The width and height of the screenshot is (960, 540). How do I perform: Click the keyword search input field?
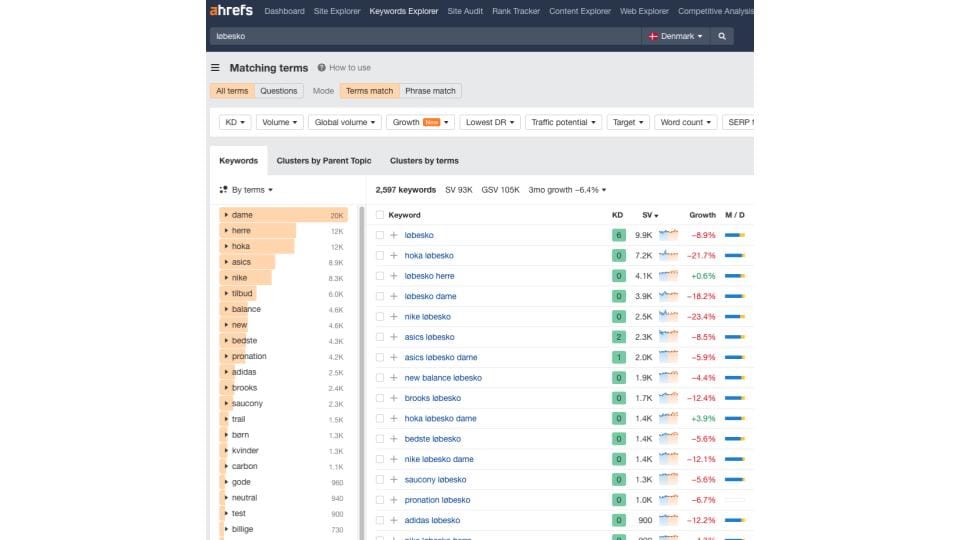point(425,36)
